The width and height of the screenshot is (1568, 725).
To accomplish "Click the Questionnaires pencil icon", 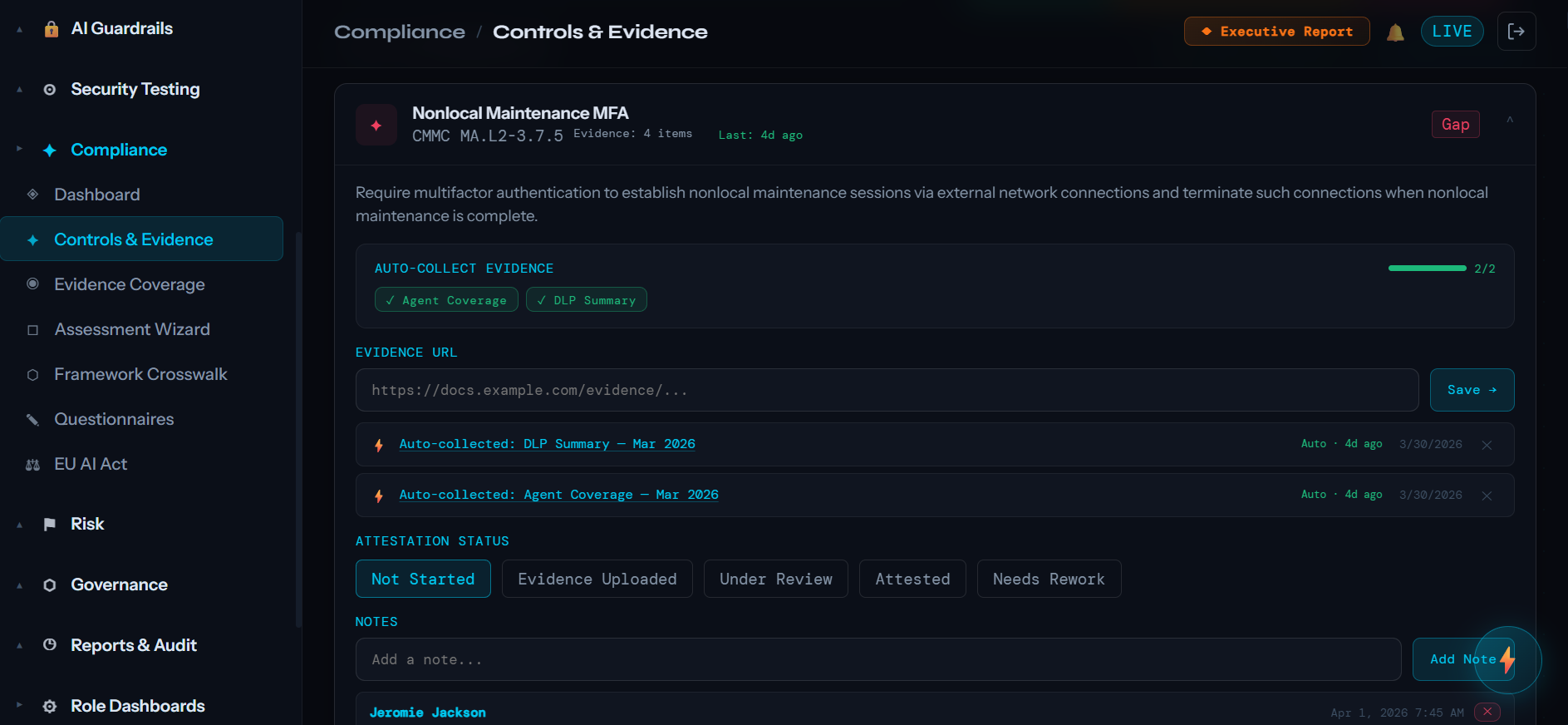I will pyautogui.click(x=33, y=420).
